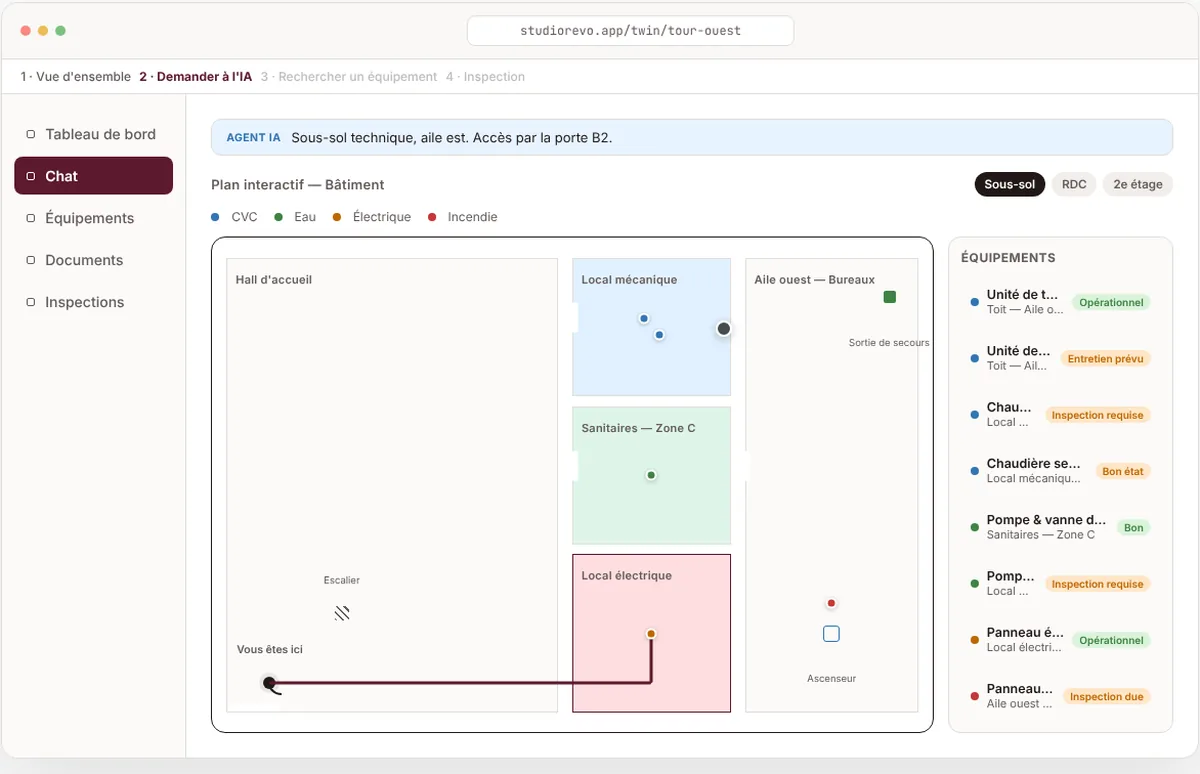Select the Hall d'accueil room on the plan
The image size is (1200, 774).
[392, 485]
